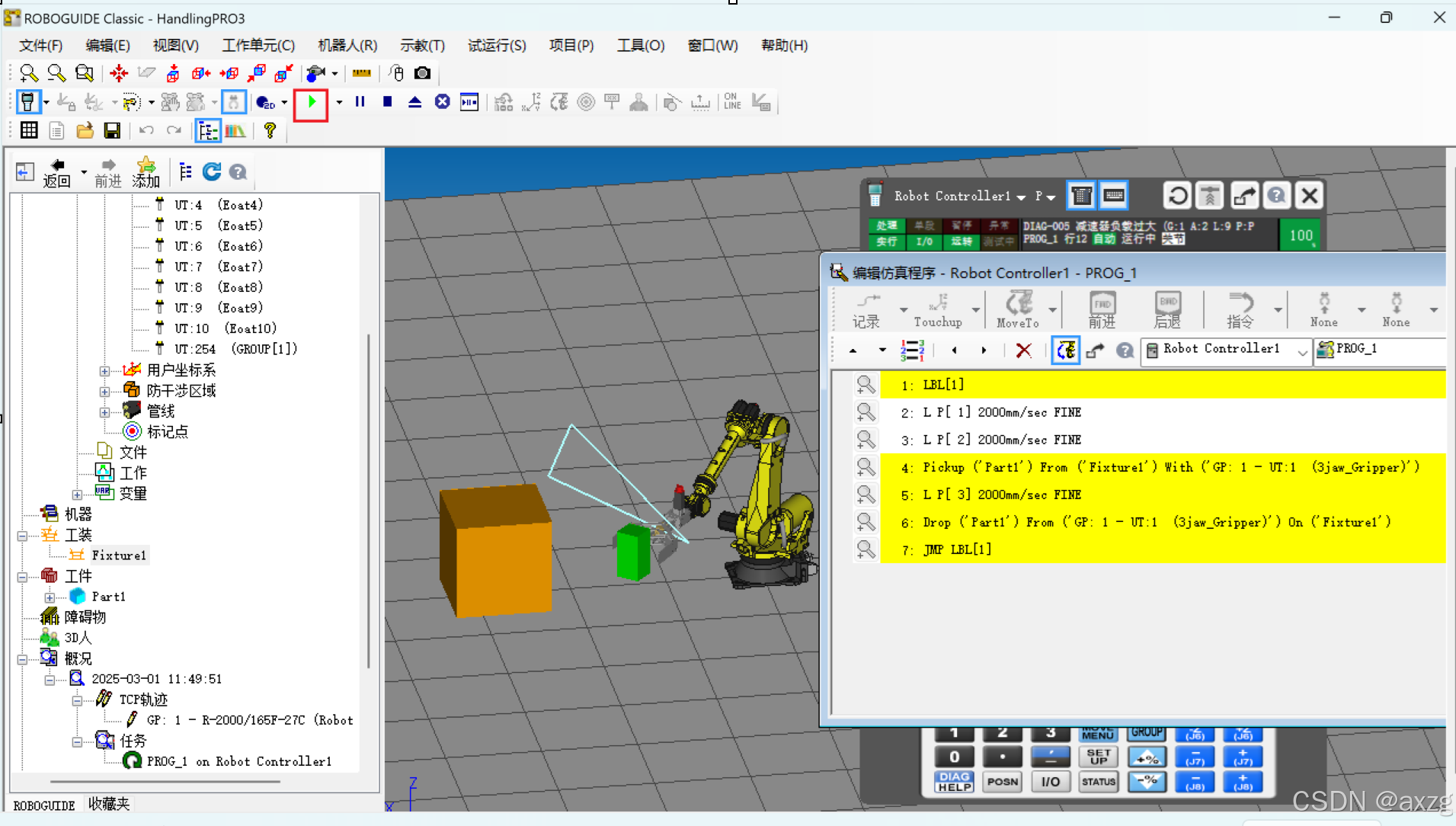Click the yellow help question mark icon

(270, 131)
